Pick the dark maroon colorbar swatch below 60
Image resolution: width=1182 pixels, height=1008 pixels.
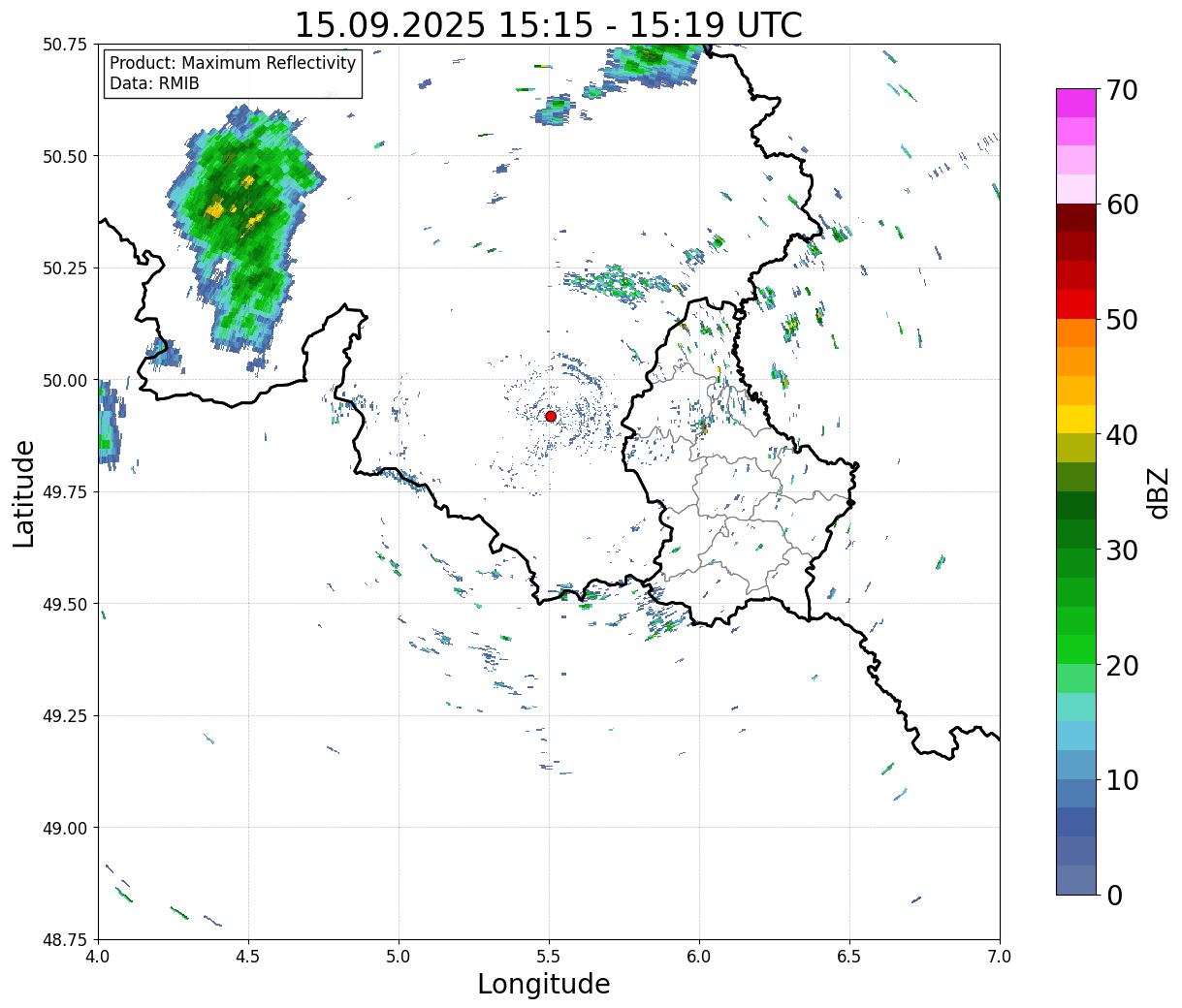1076,218
